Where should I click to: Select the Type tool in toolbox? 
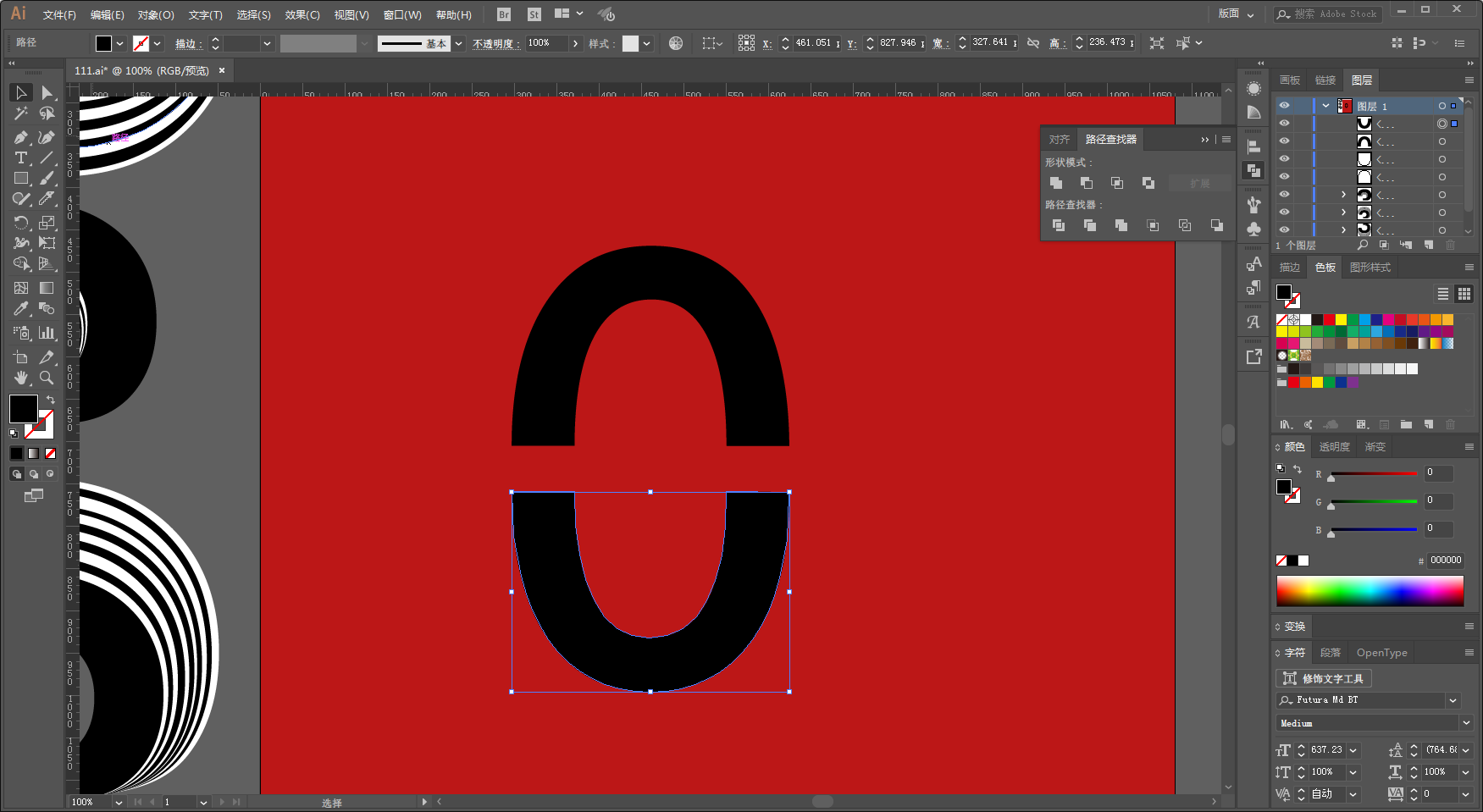click(21, 158)
